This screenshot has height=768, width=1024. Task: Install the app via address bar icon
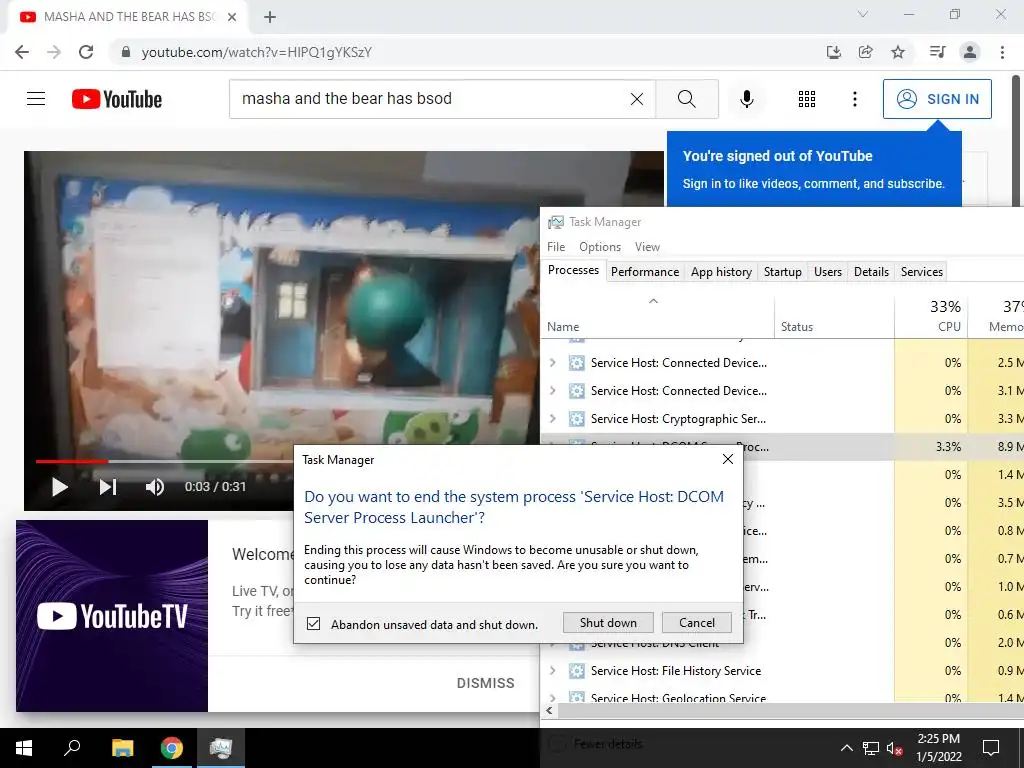[833, 52]
